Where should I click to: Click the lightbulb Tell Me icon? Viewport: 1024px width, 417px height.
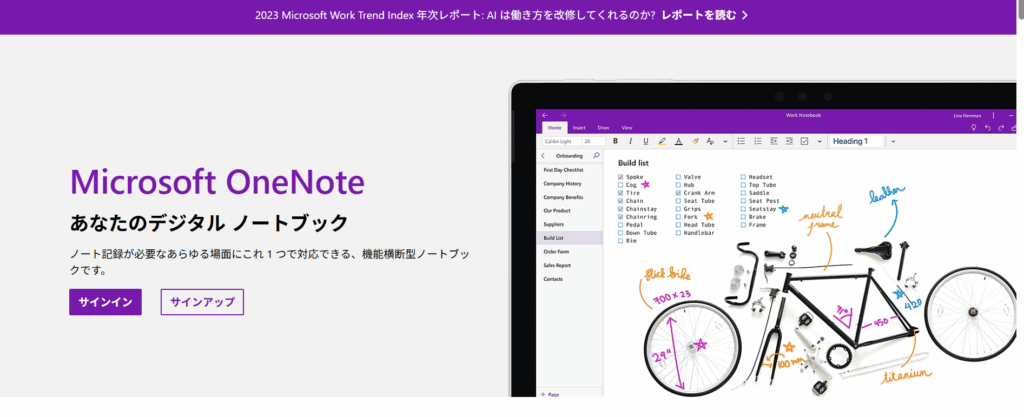tap(973, 128)
